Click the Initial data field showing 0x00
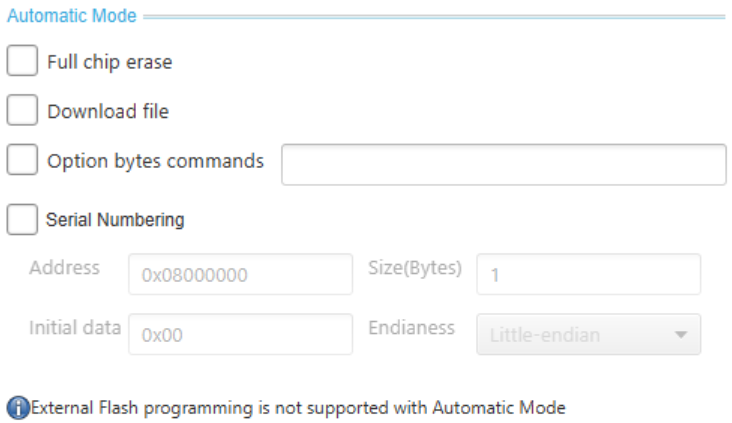This screenshot has width=732, height=423. pyautogui.click(x=240, y=334)
